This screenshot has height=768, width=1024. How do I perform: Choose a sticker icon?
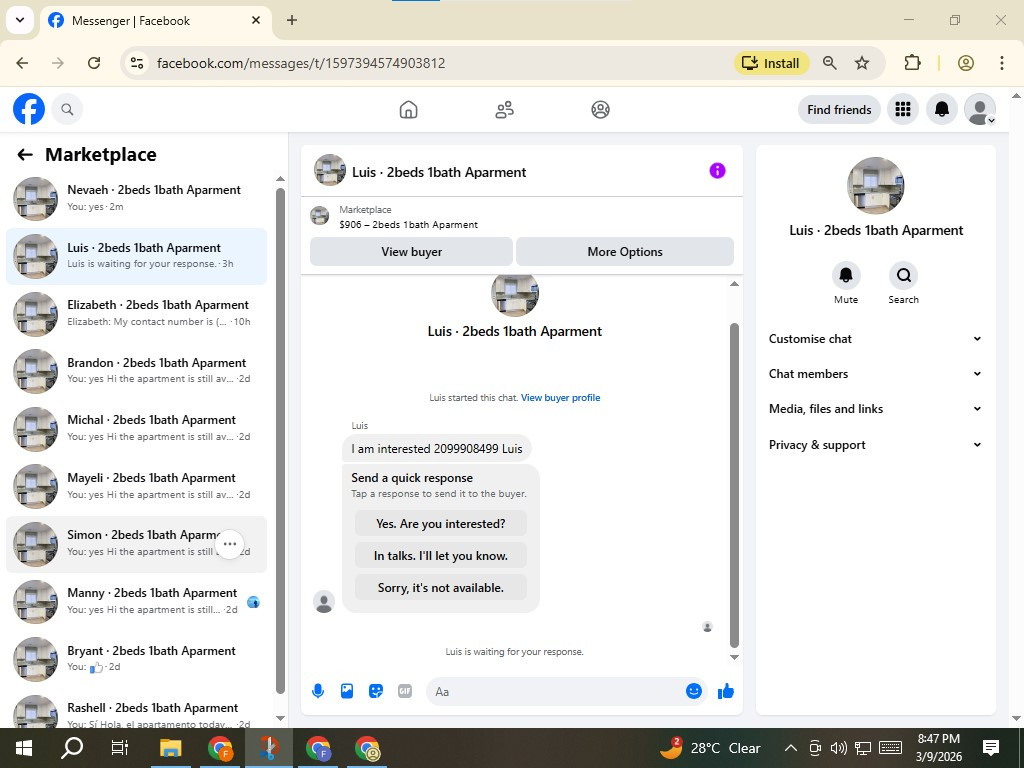[x=376, y=691]
